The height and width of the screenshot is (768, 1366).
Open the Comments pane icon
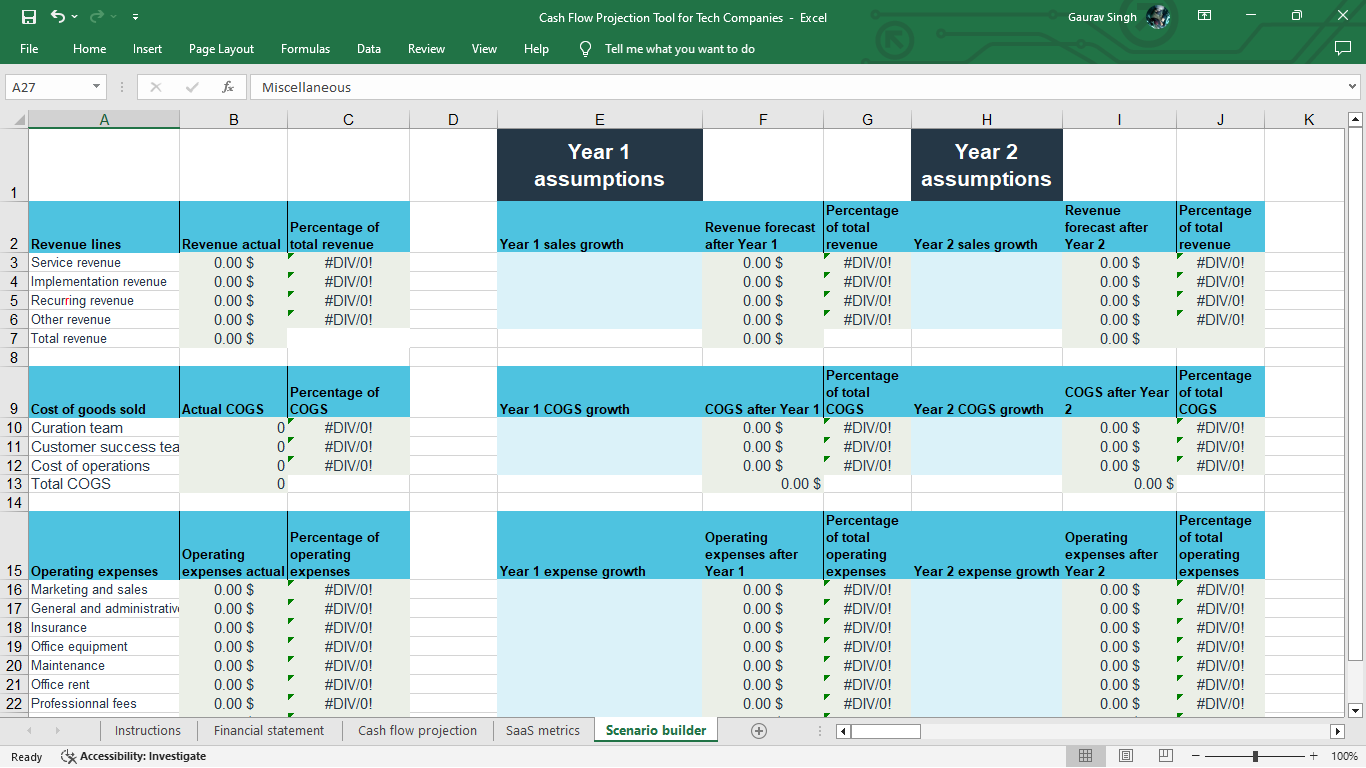(x=1342, y=48)
